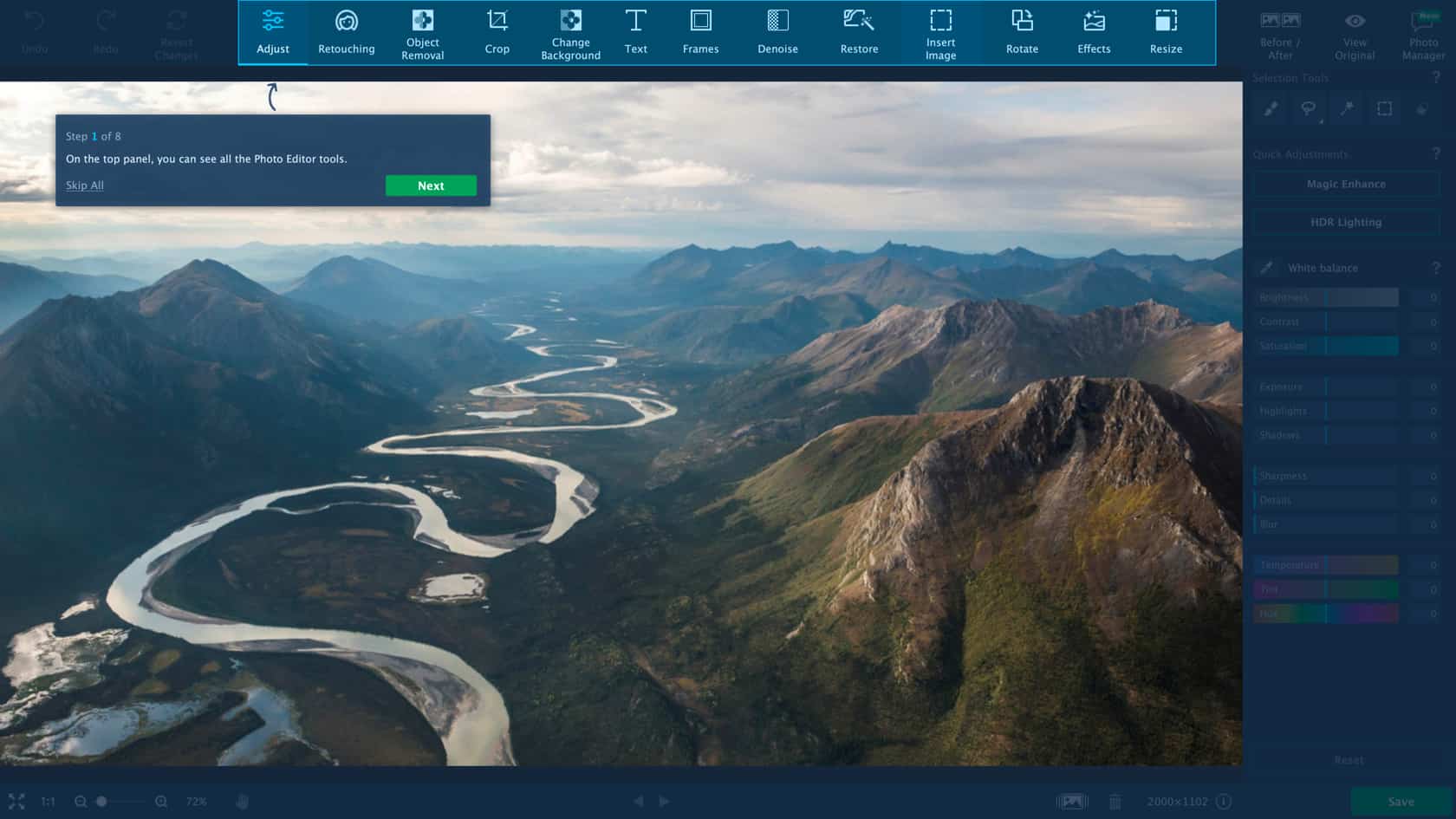This screenshot has width=1456, height=819.
Task: Open the Change Background tool
Action: click(570, 33)
